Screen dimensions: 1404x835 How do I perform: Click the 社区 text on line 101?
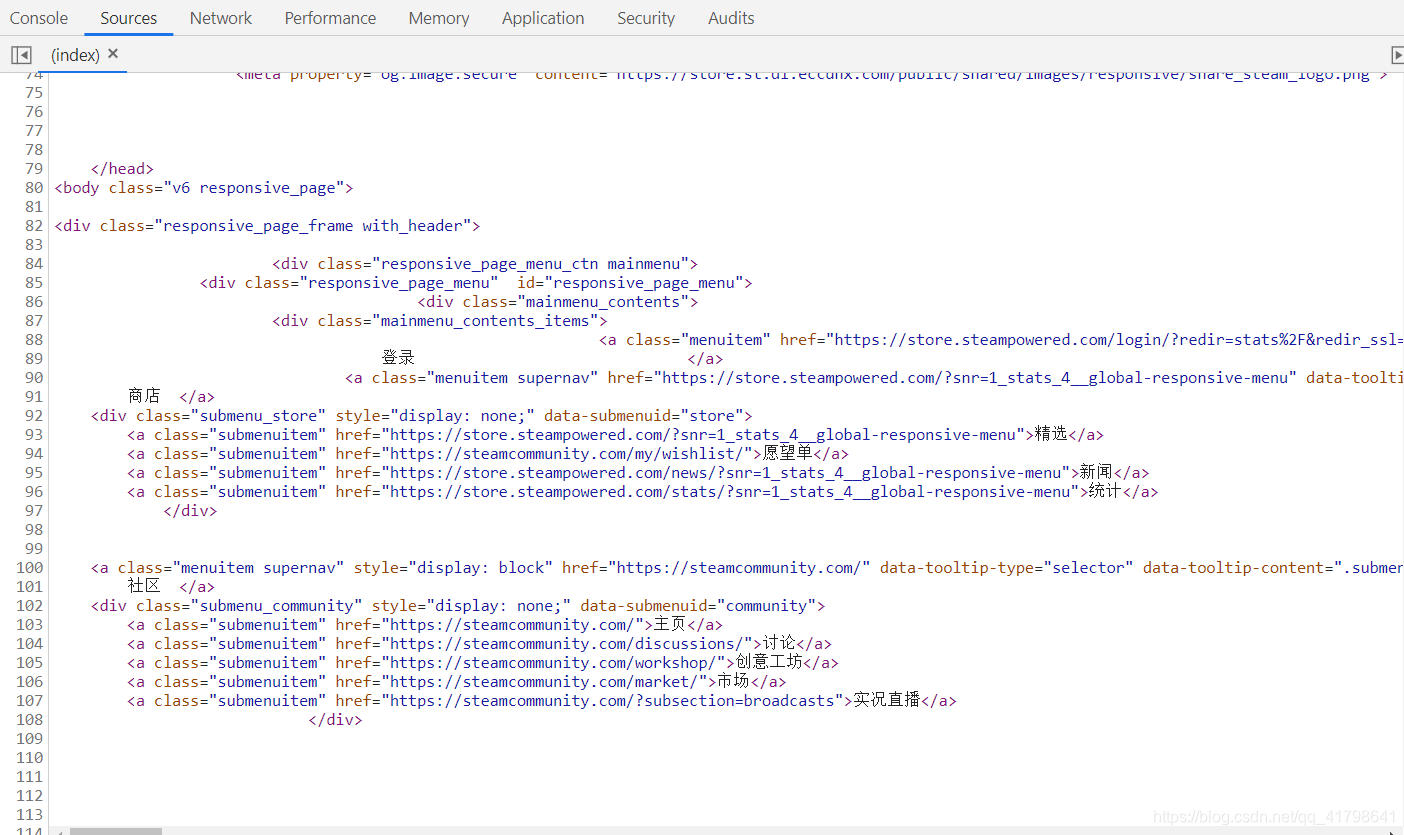pos(144,586)
